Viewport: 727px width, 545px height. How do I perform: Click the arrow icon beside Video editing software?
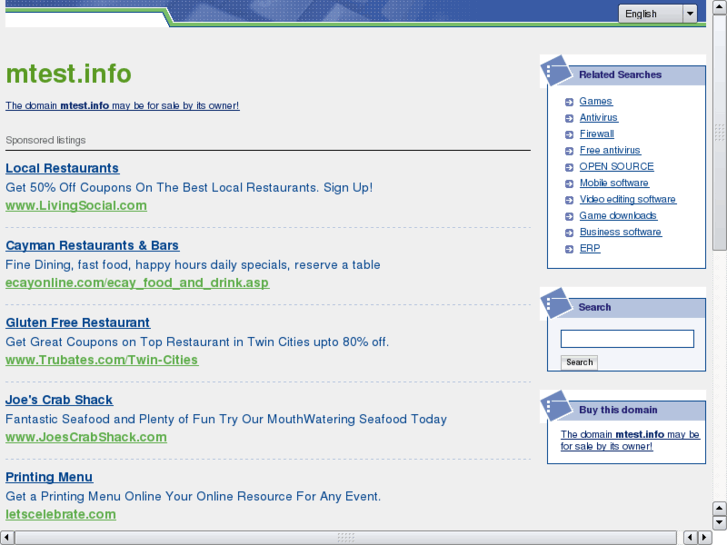(569, 200)
